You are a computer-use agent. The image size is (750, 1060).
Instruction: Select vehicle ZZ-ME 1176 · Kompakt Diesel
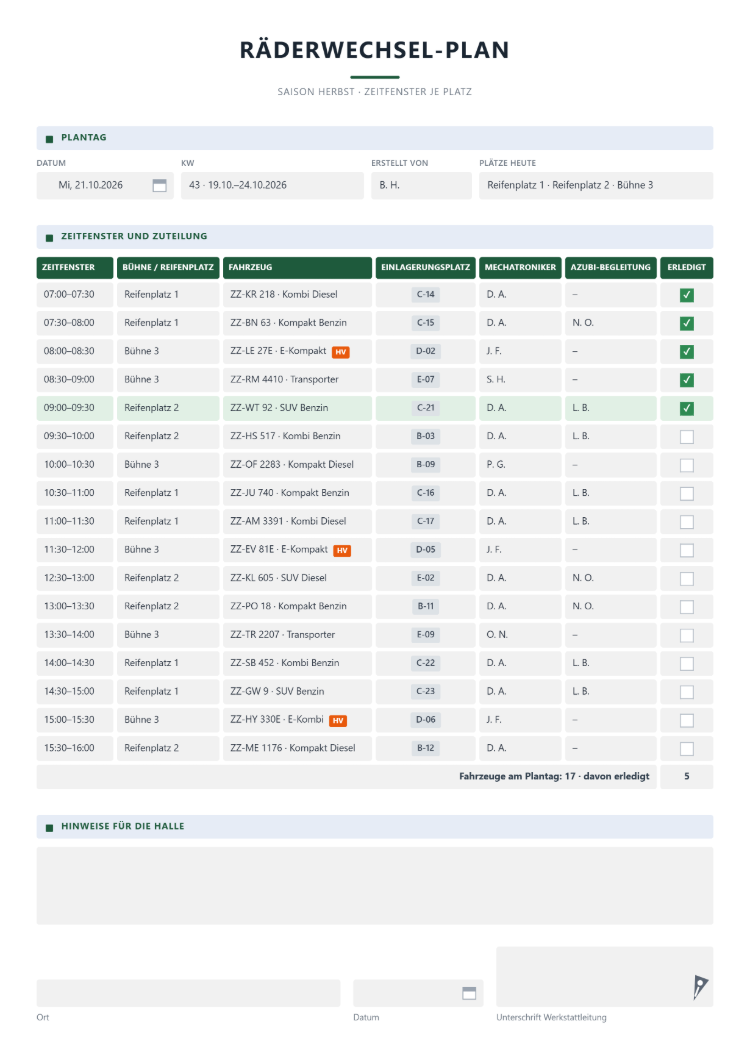297,749
